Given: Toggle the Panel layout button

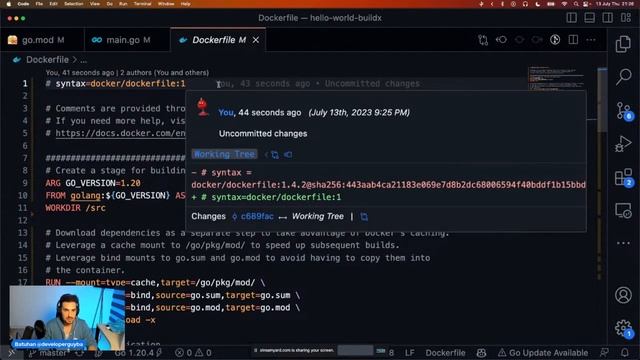Looking at the screenshot, I should (x=589, y=18).
